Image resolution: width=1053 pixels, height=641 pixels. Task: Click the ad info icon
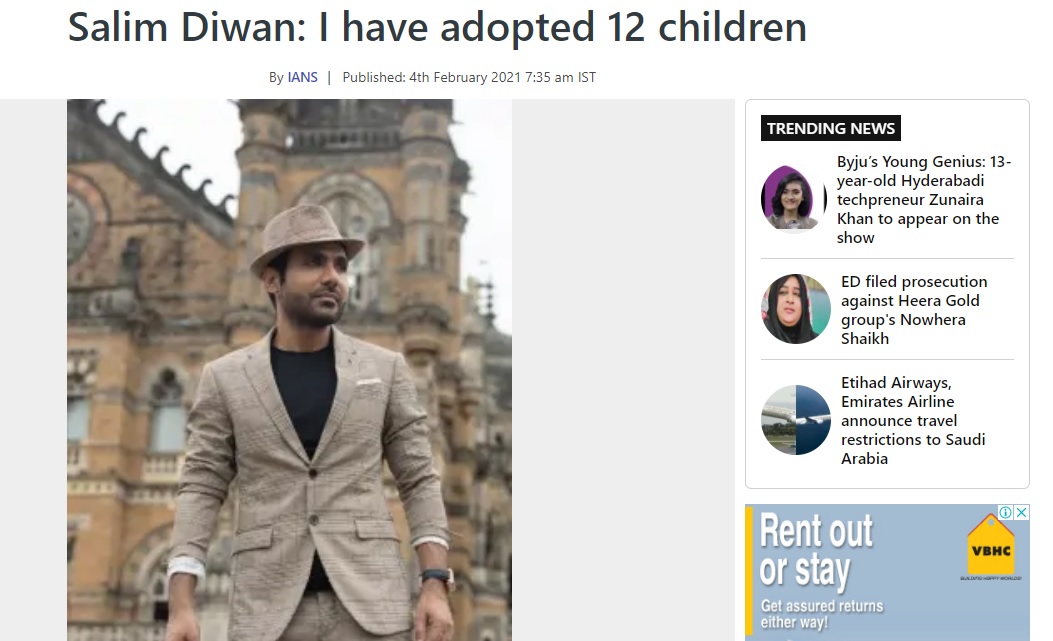pos(1005,513)
